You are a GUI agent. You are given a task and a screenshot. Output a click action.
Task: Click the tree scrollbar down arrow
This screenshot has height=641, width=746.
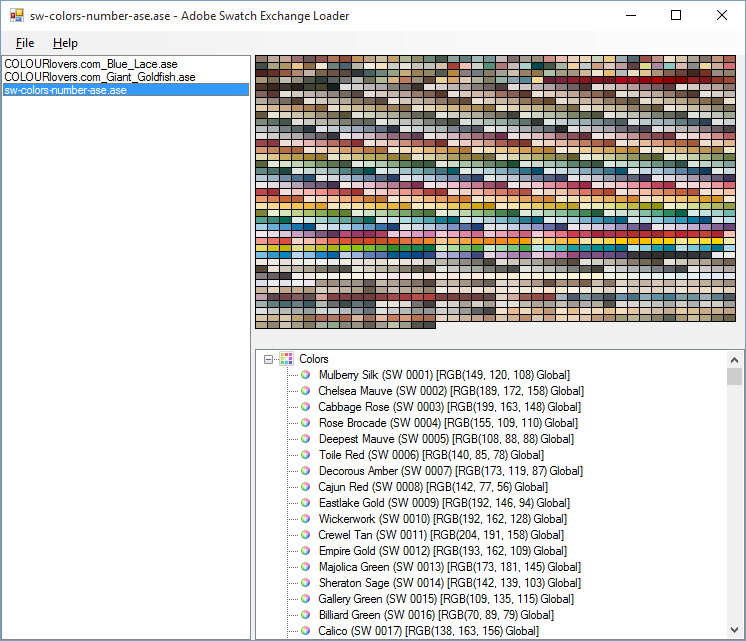[x=734, y=630]
